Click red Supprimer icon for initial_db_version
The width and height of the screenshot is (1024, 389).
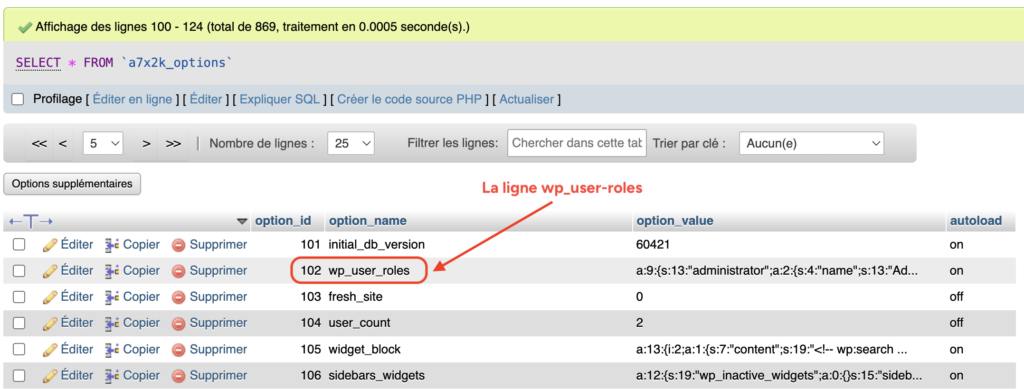point(179,245)
